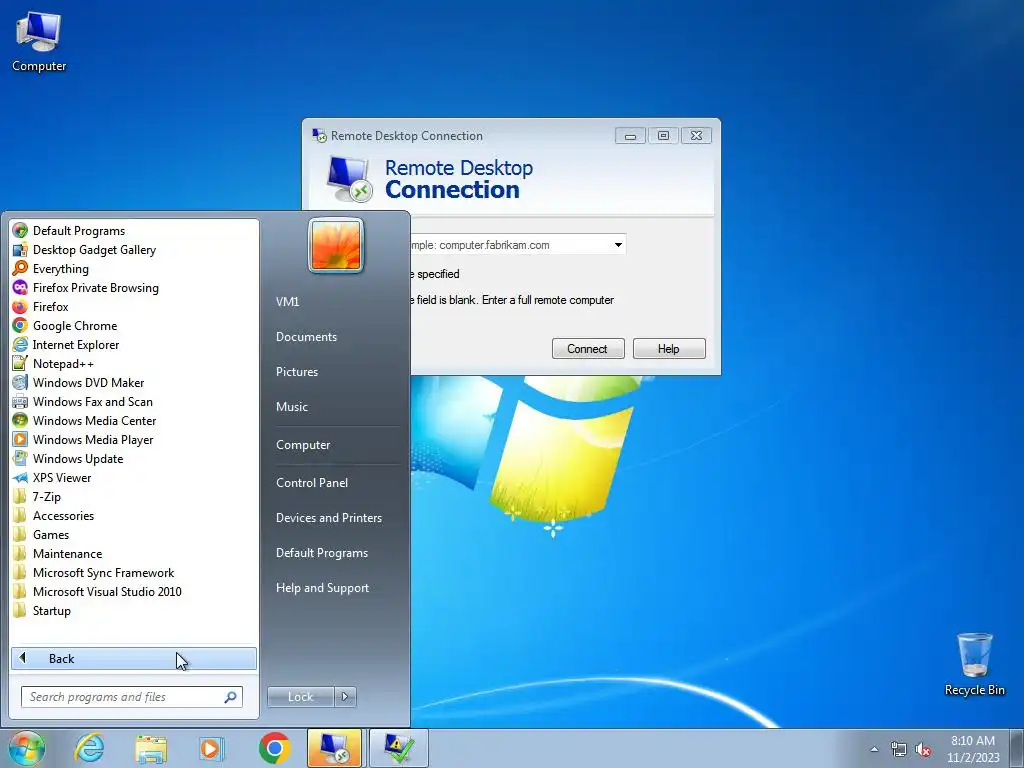Screen dimensions: 1024x768
Task: Select the Remote Desktop Connection taskbar button
Action: 334,748
